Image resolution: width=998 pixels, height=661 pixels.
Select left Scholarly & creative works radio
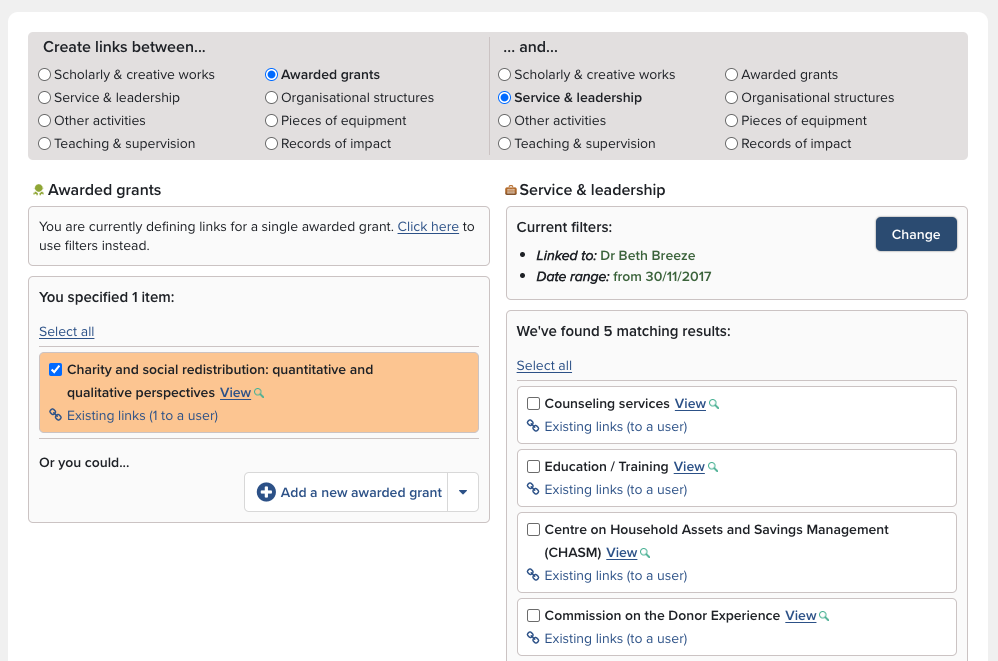[x=44, y=75]
